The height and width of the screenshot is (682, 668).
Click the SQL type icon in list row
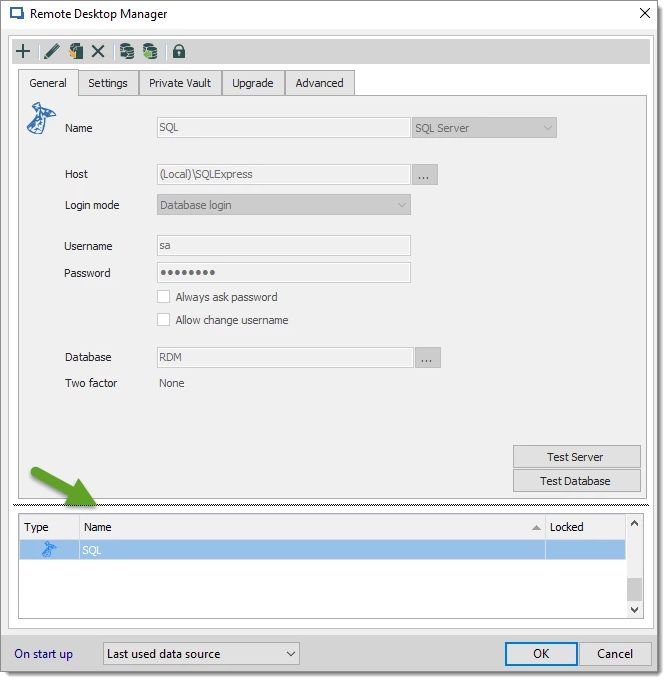(x=49, y=552)
